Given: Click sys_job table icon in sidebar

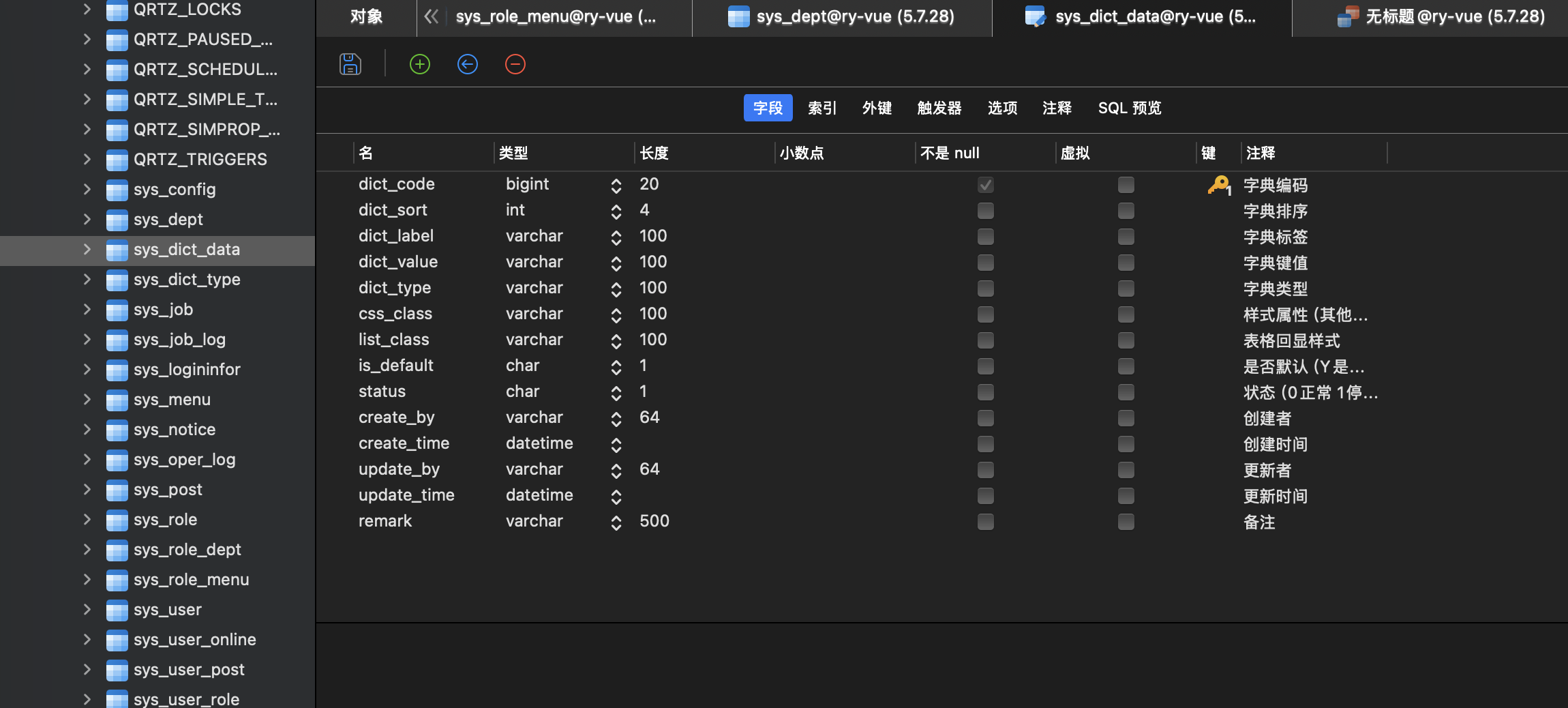Looking at the screenshot, I should (117, 310).
